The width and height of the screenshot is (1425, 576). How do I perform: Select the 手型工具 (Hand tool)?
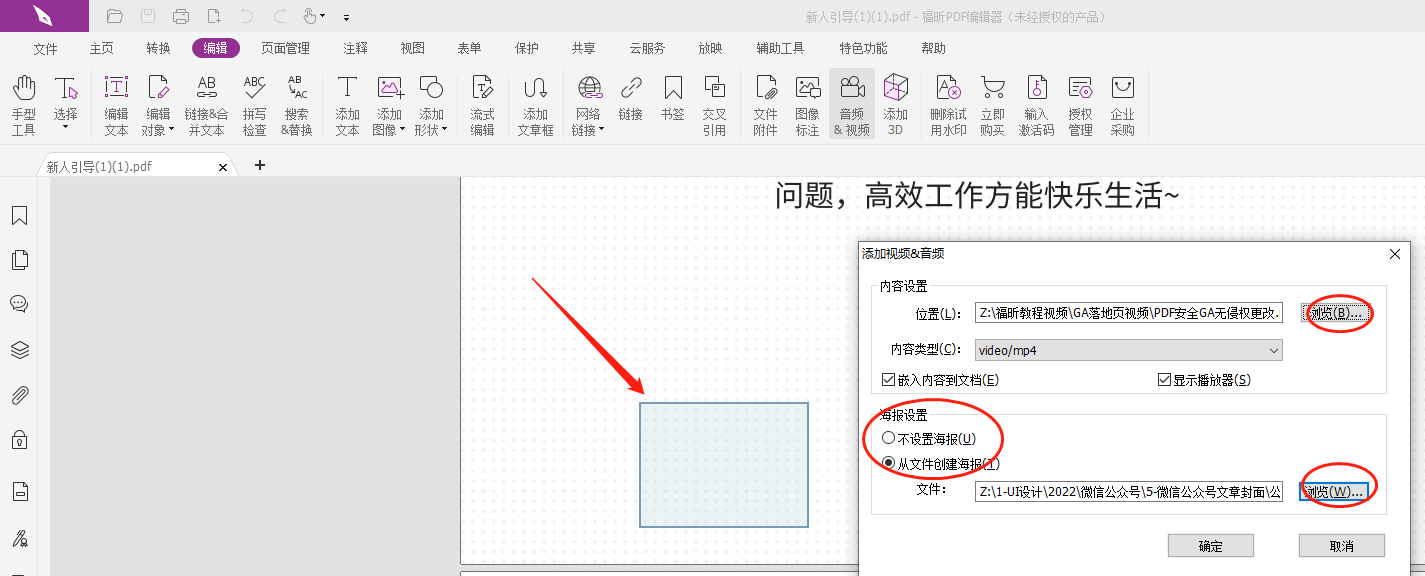[x=22, y=103]
